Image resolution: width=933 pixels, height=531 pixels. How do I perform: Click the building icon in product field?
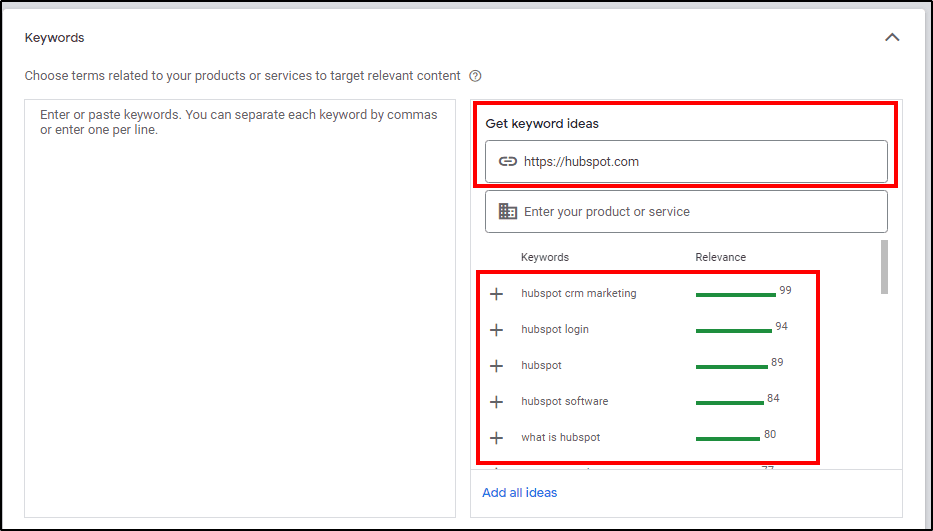click(507, 211)
